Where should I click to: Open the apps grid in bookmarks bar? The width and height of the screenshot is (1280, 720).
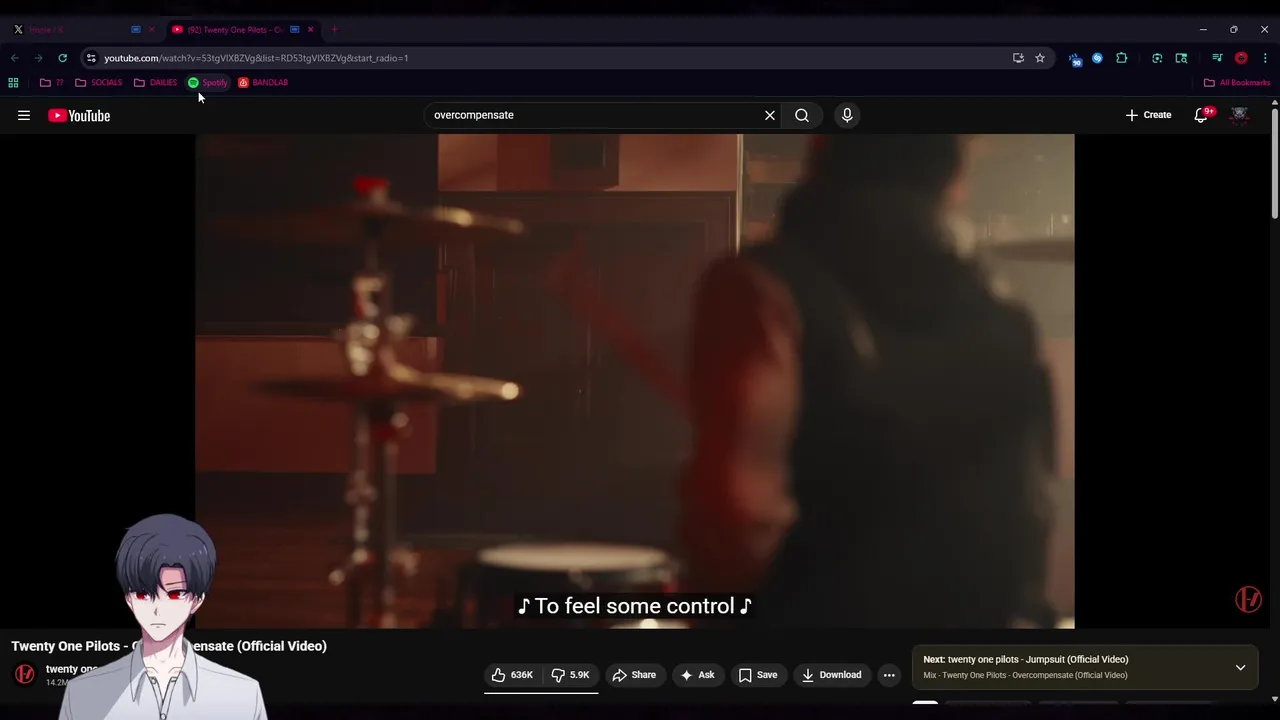[x=13, y=83]
